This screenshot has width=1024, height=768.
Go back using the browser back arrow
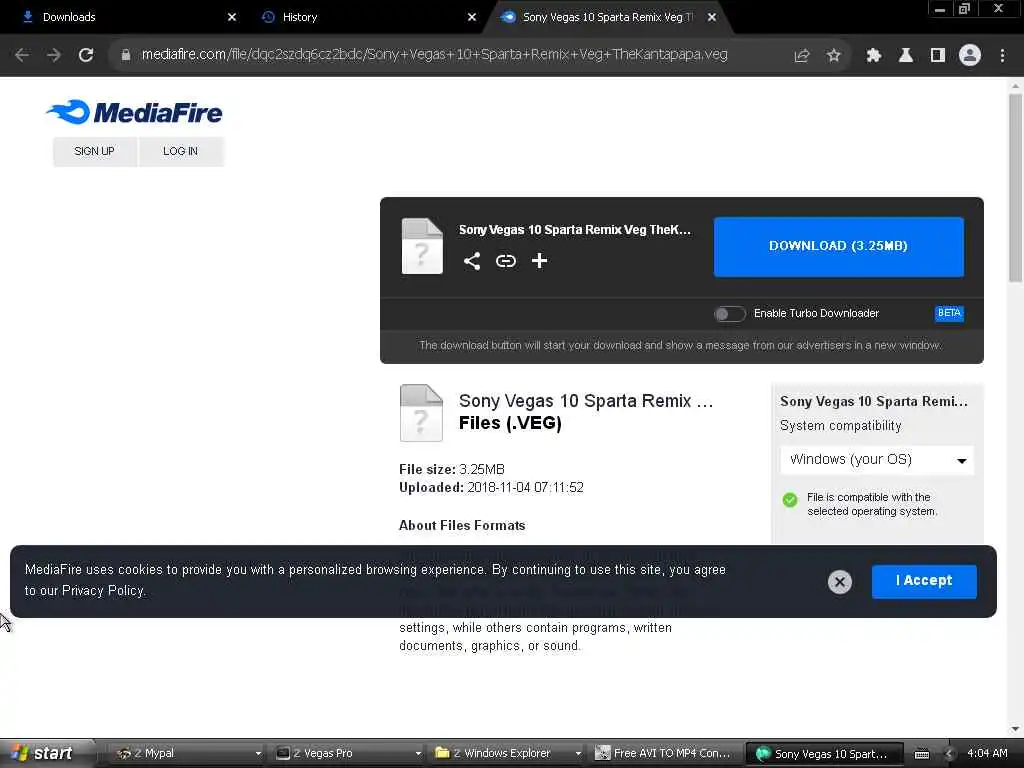[x=22, y=55]
